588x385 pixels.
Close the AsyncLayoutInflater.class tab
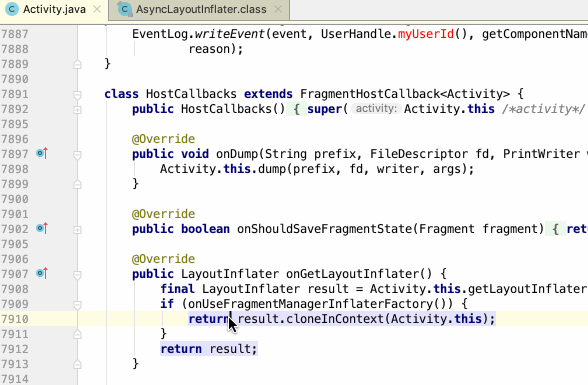click(x=278, y=9)
